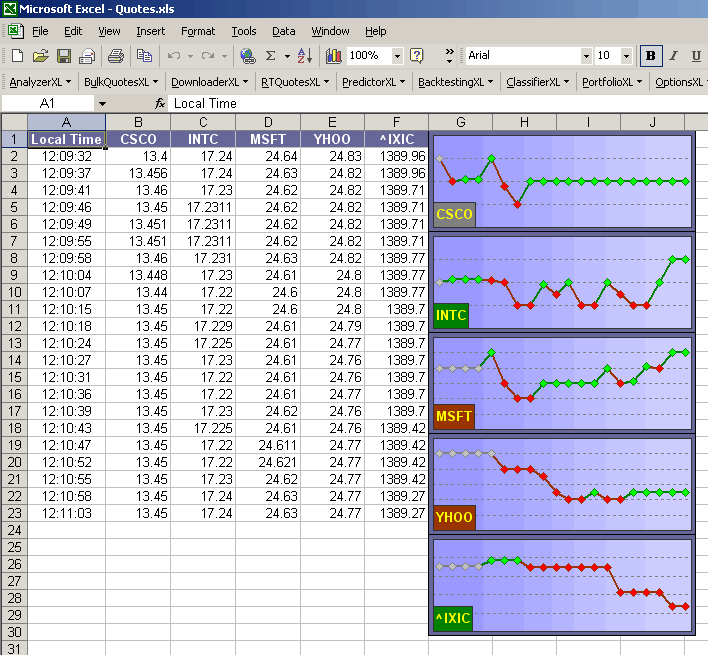Expand the zoom percentage dropdown

click(x=397, y=56)
